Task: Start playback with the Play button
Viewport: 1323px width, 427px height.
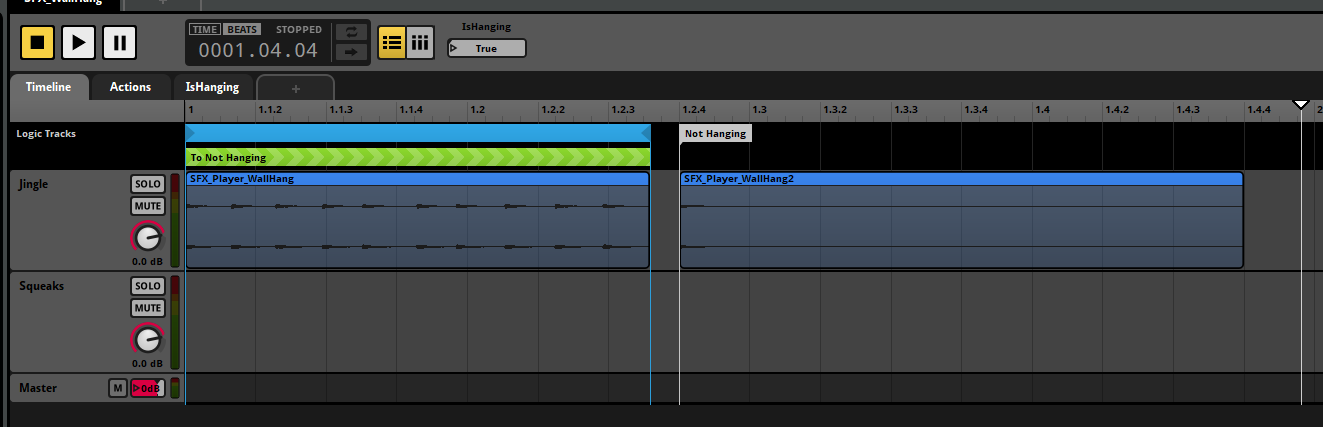Action: 79,42
